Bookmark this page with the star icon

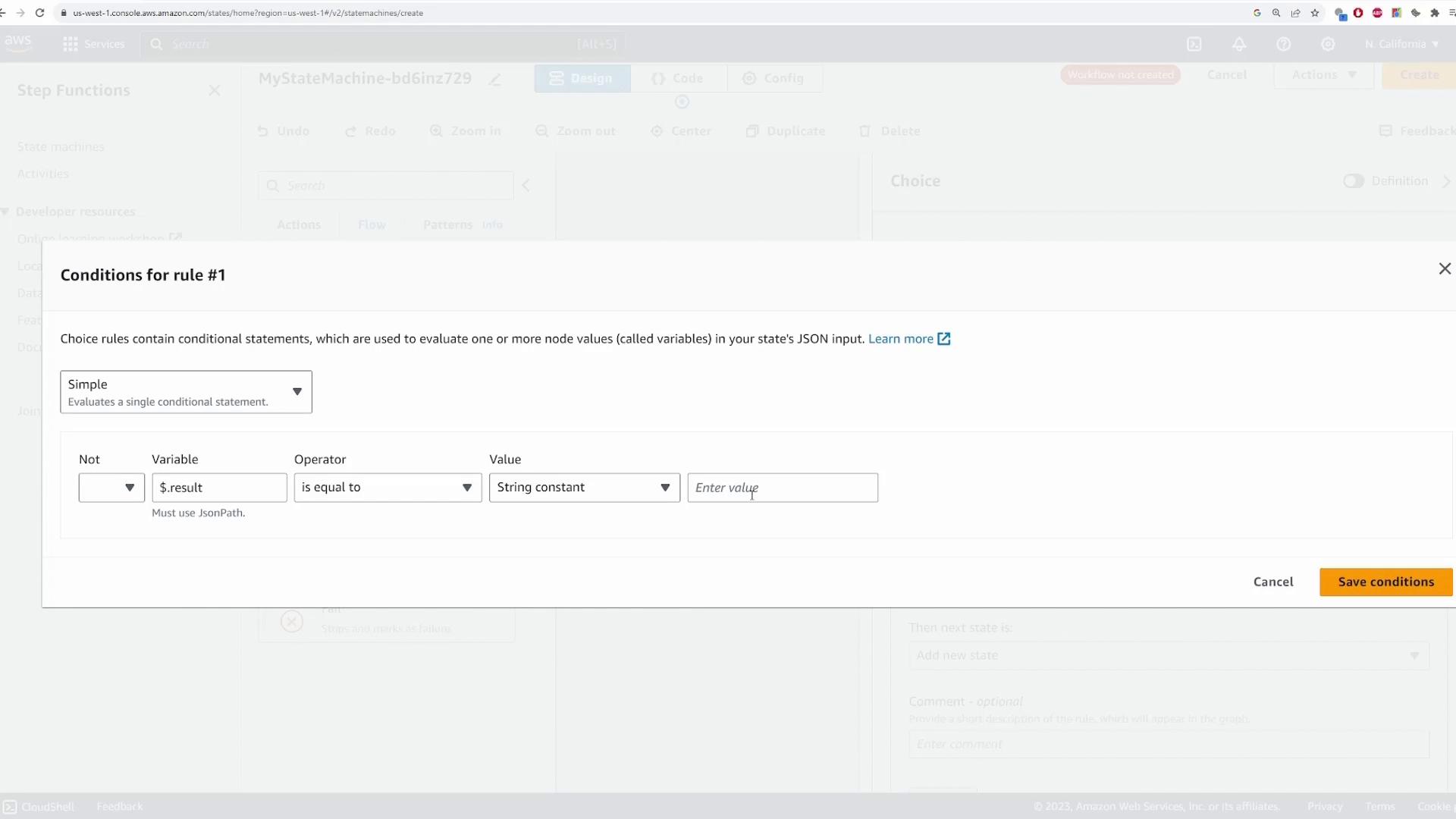point(1315,13)
